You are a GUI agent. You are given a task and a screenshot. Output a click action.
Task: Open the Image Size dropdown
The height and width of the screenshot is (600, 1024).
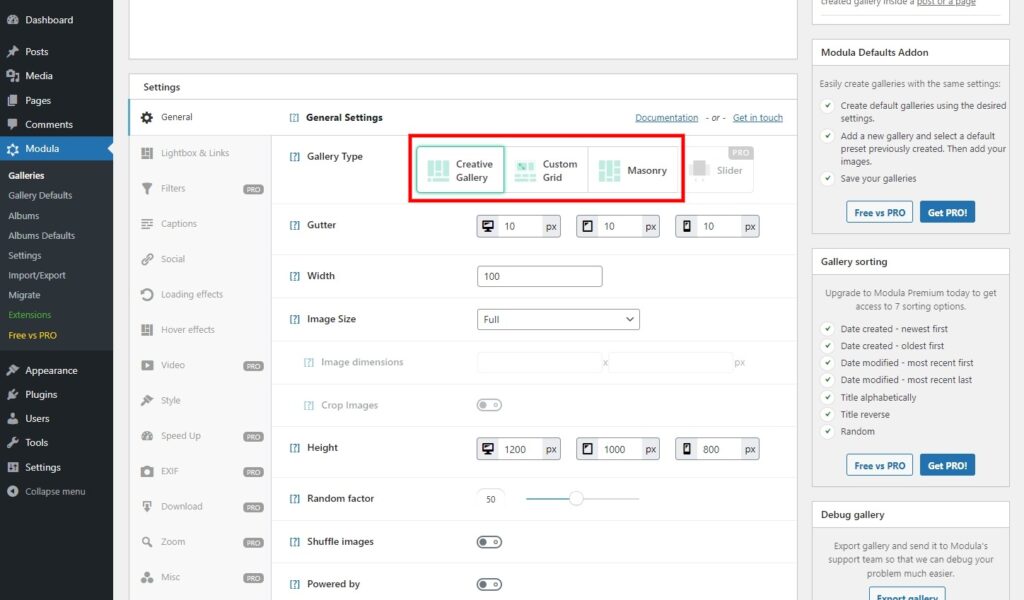[x=558, y=319]
